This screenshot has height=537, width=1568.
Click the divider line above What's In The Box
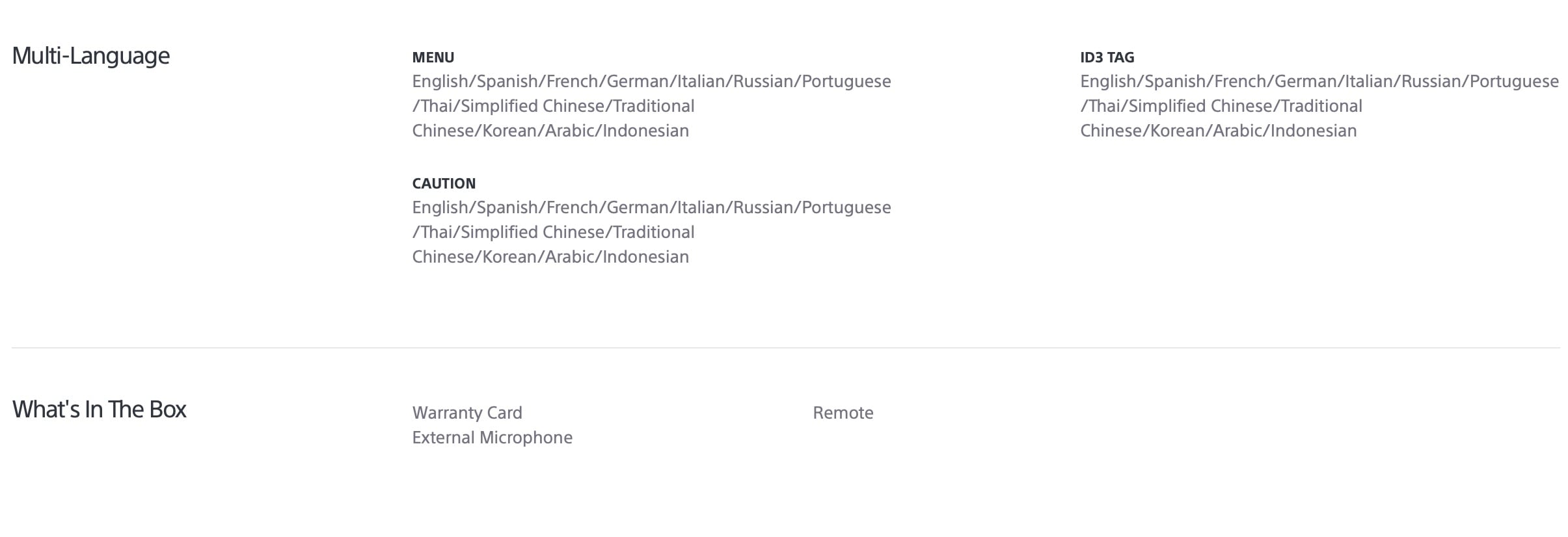point(785,348)
